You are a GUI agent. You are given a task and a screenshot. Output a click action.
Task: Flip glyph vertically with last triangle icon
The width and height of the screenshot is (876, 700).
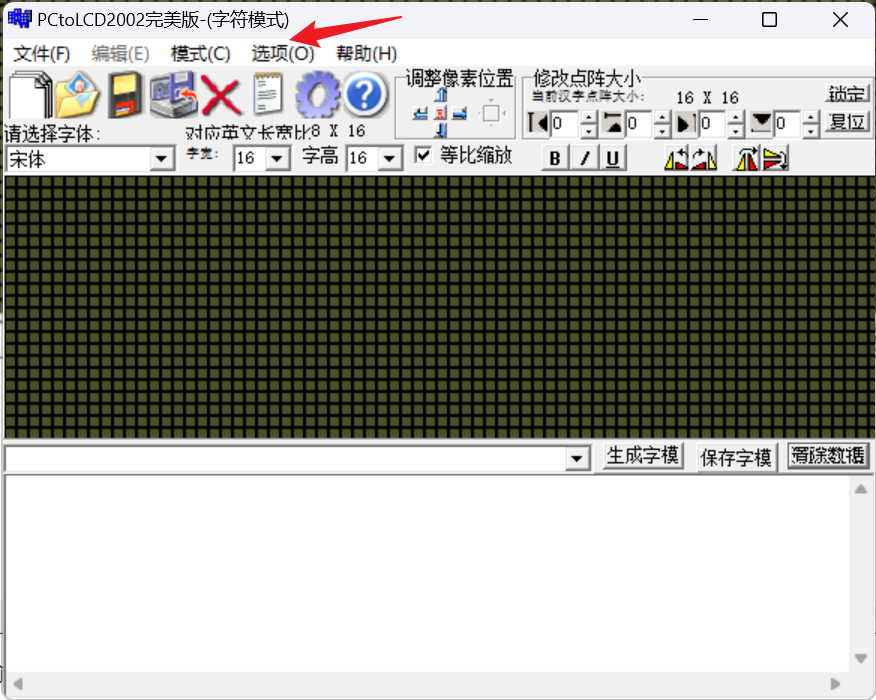tap(775, 158)
